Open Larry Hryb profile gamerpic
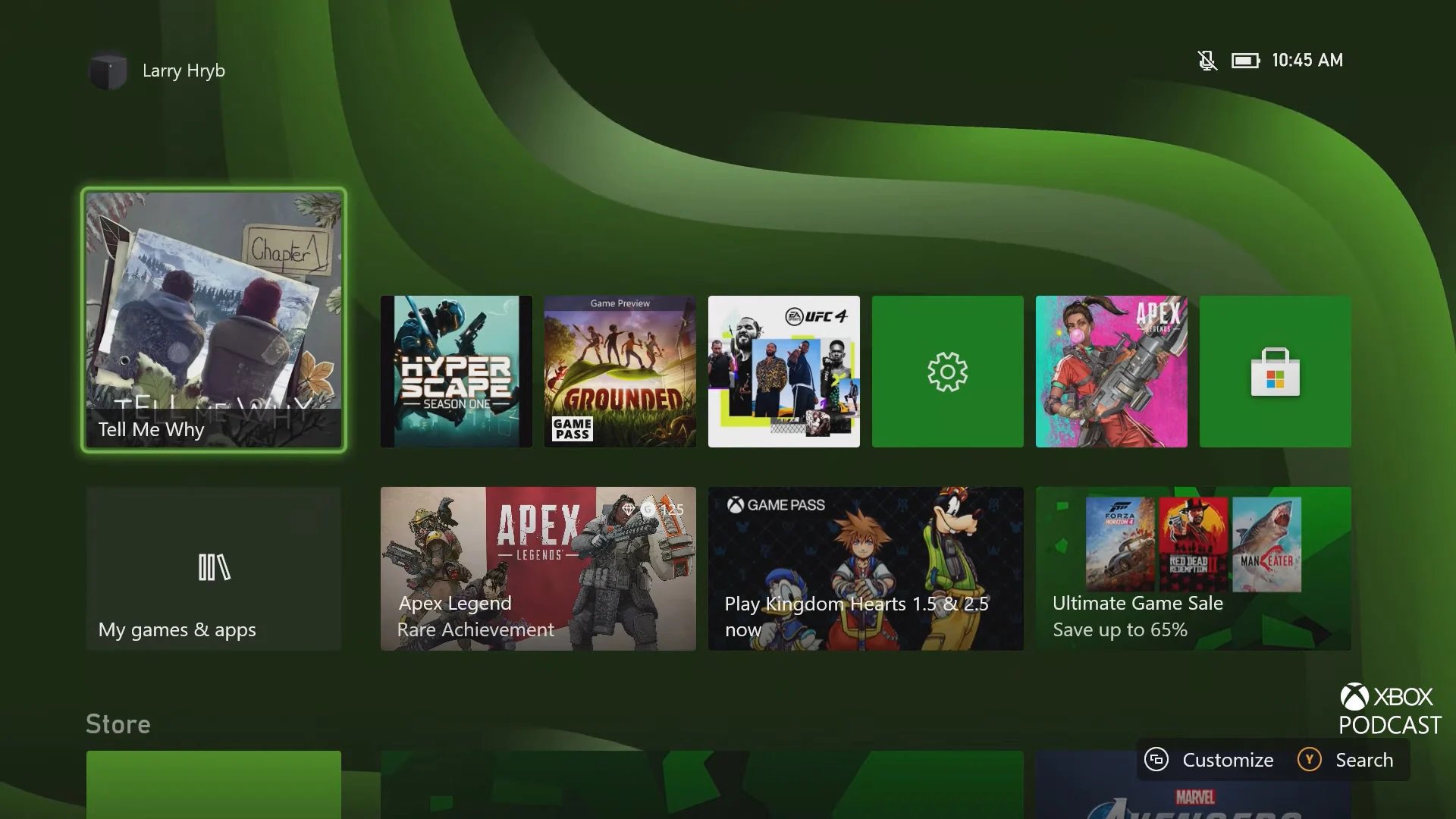 [108, 71]
